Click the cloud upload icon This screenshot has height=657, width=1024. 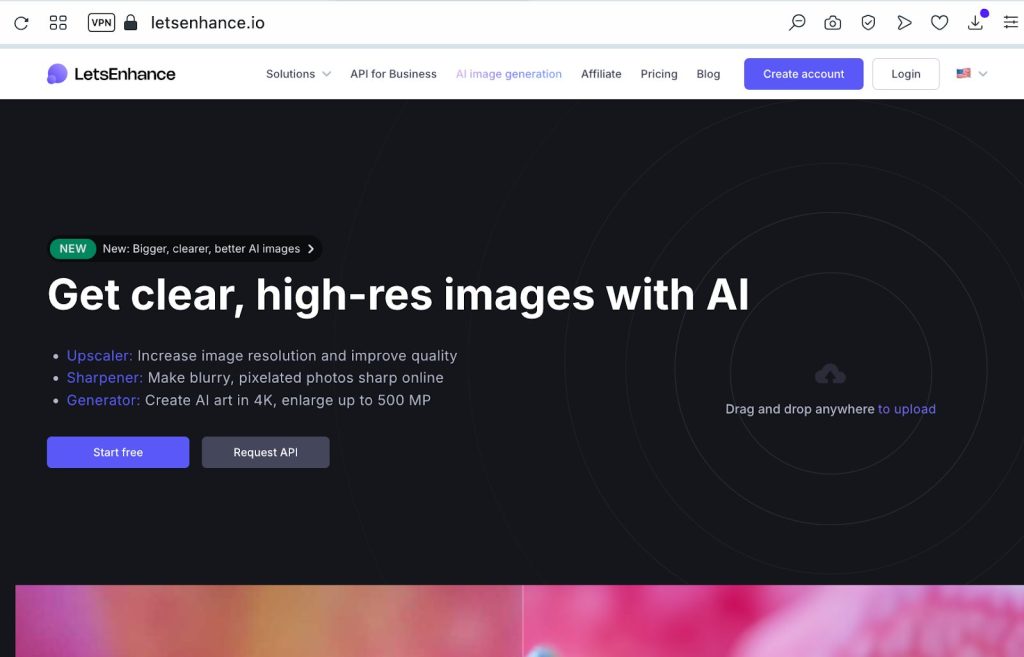[x=830, y=374]
